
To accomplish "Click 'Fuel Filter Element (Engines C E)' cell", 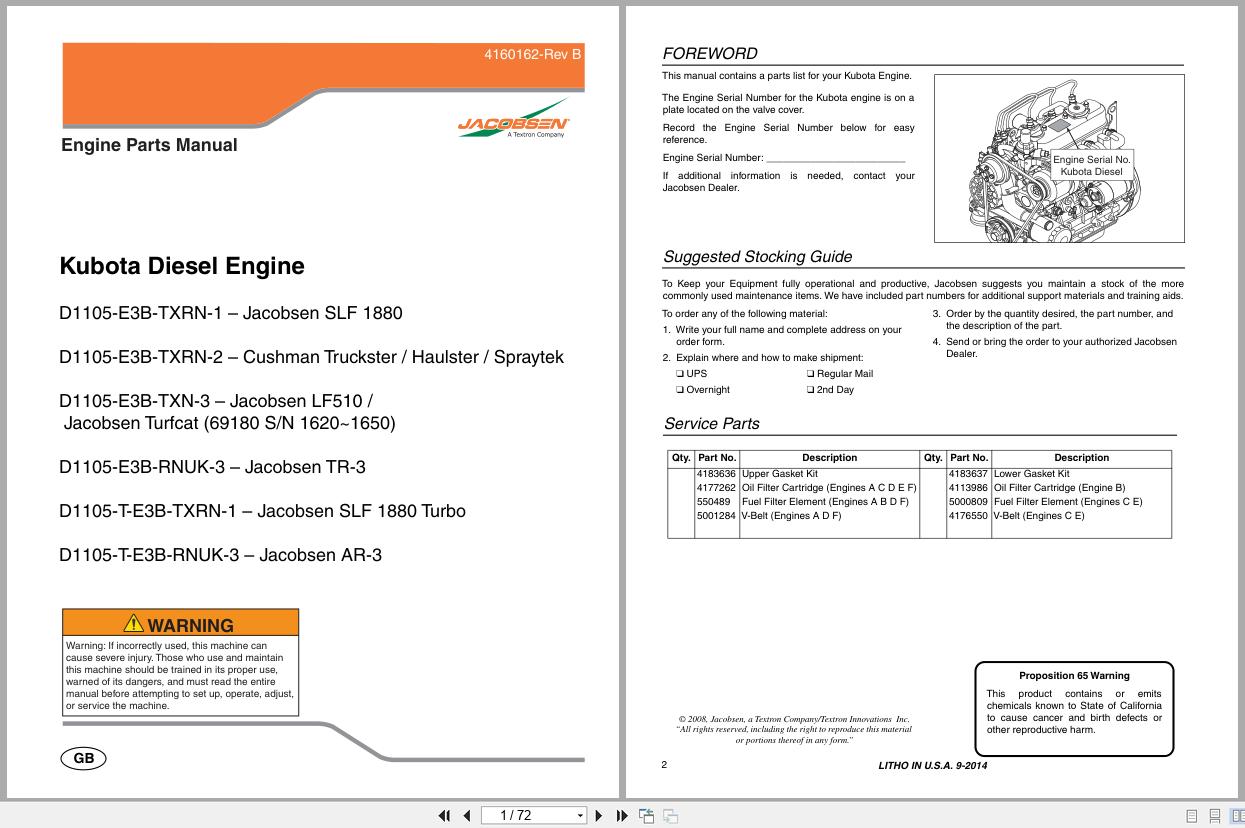I will click(1068, 502).
